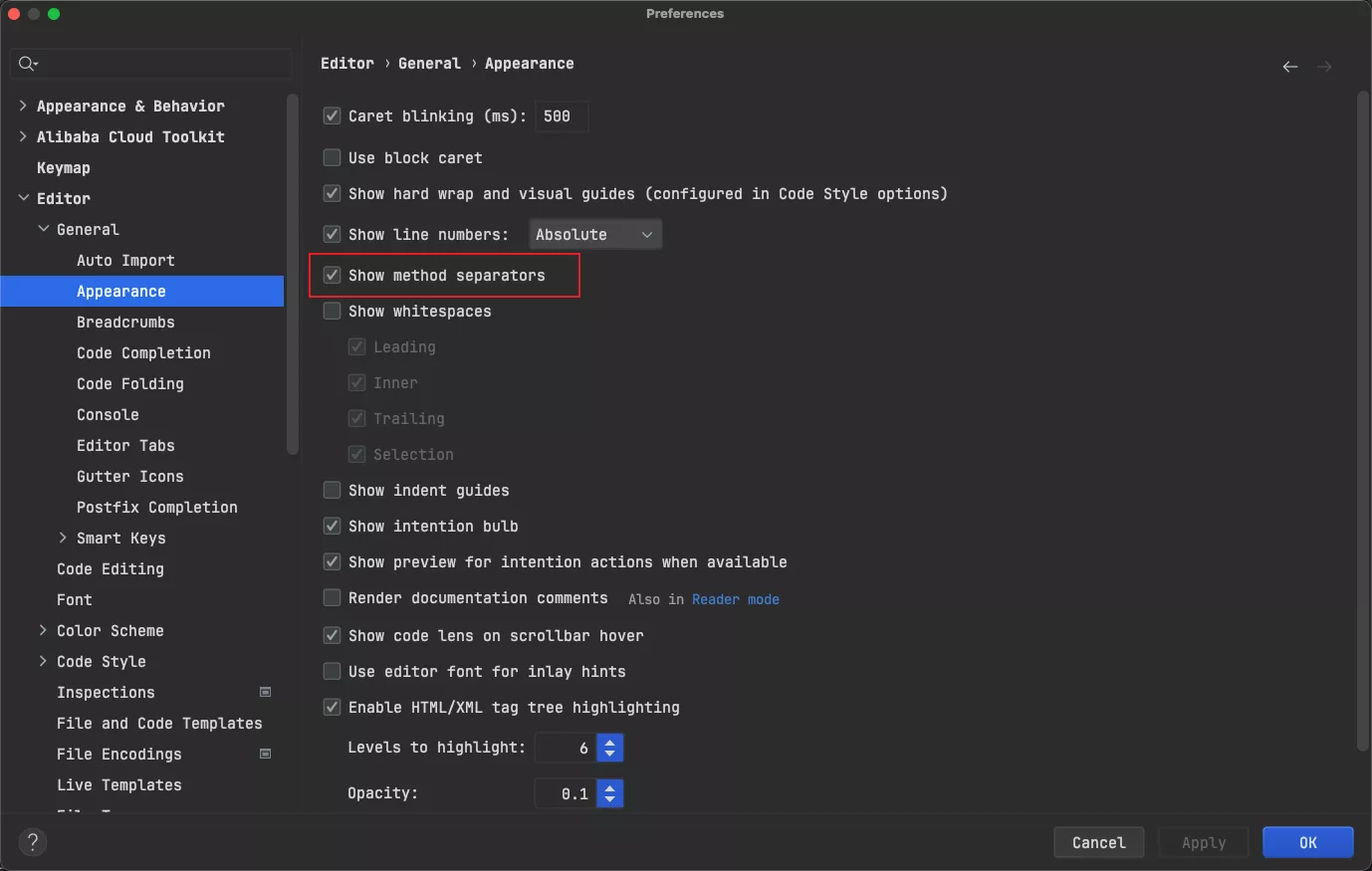Click the caret blinking milliseconds field

561,116
